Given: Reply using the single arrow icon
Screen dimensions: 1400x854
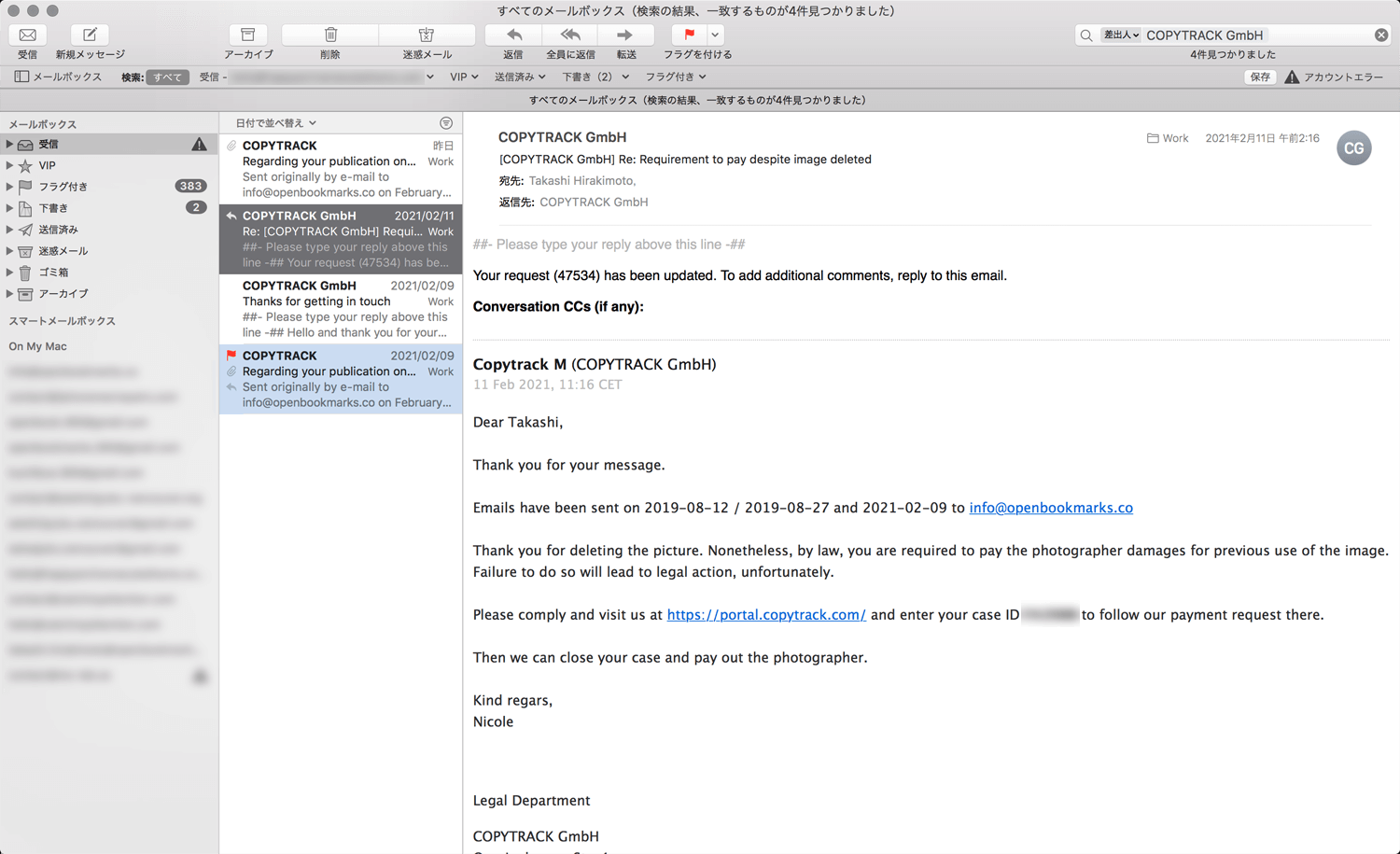Looking at the screenshot, I should [x=513, y=35].
